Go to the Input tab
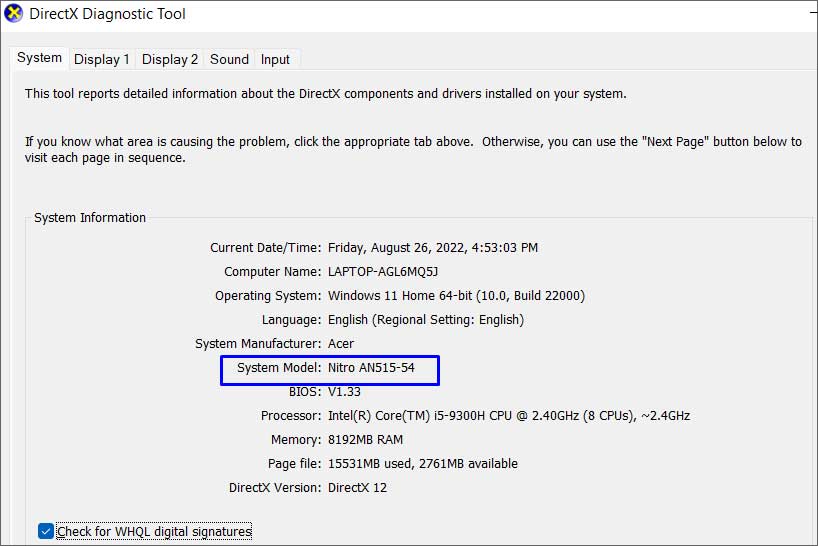Viewport: 818px width, 546px height. tap(275, 59)
